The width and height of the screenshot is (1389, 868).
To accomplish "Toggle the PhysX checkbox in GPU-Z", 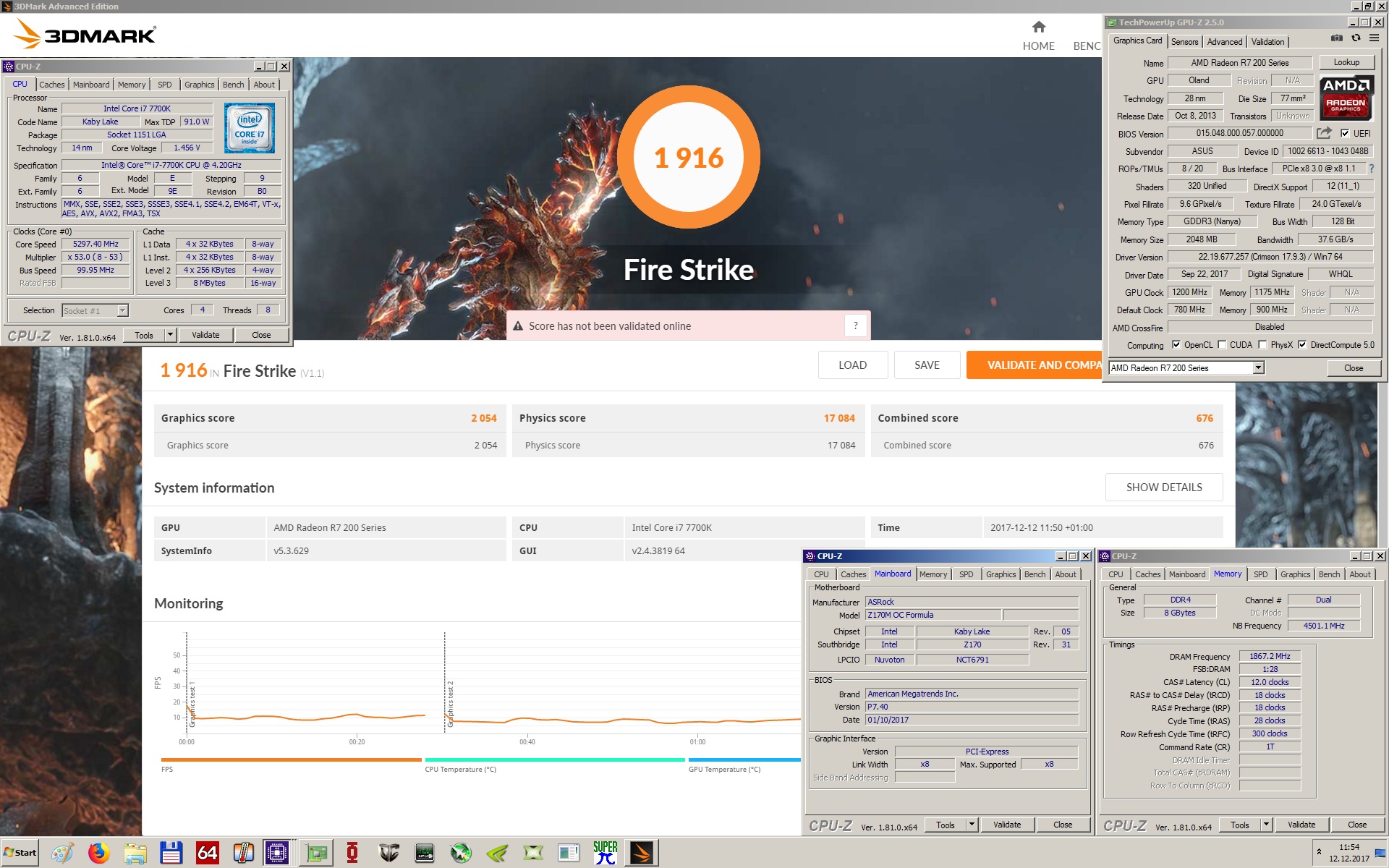I will point(1262,345).
